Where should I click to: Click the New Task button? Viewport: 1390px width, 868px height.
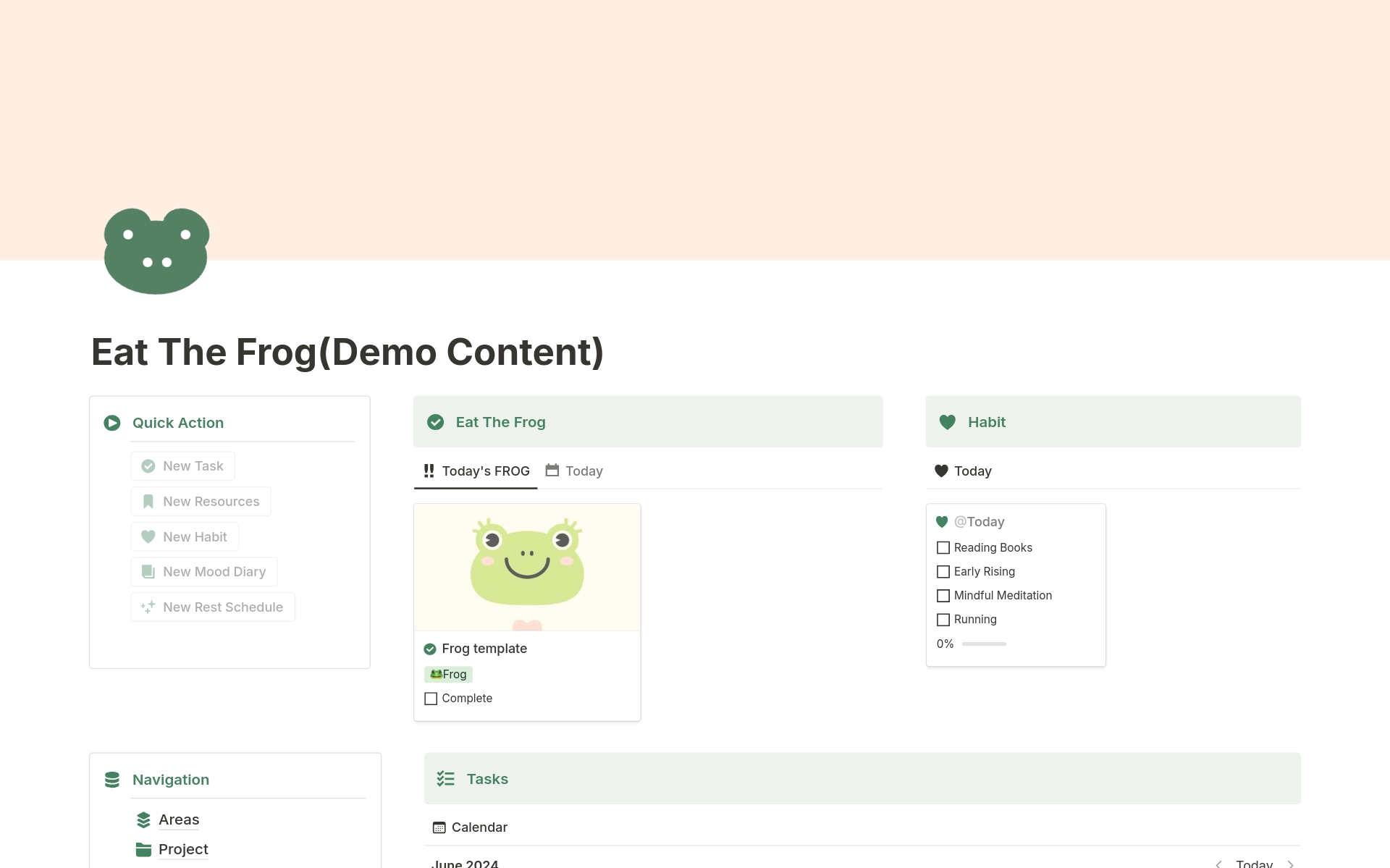point(182,465)
